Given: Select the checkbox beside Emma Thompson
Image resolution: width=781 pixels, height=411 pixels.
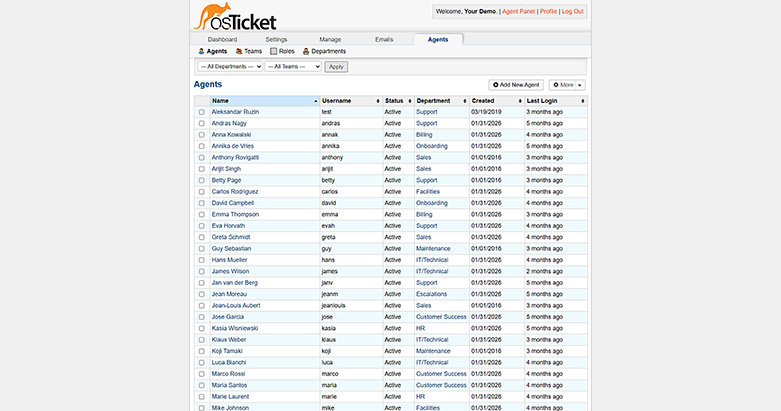Looking at the screenshot, I should pyautogui.click(x=201, y=214).
